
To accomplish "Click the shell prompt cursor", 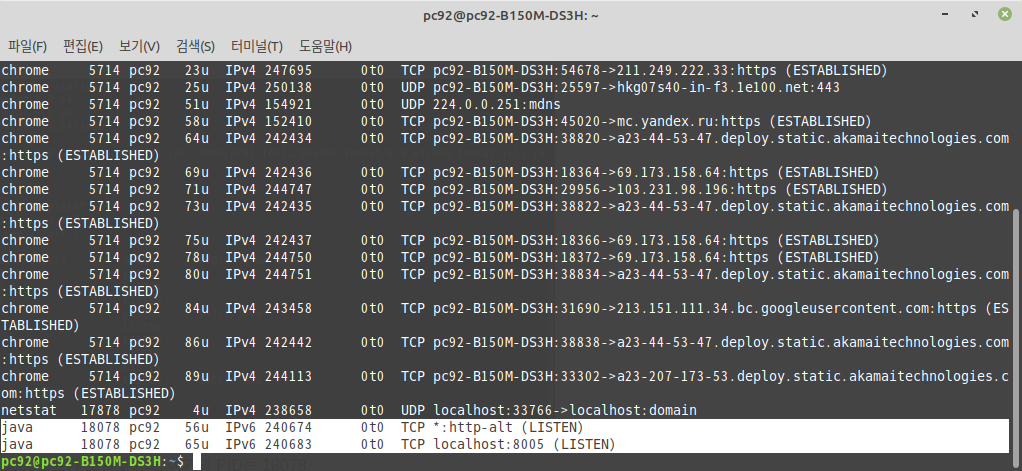I will click(197, 462).
